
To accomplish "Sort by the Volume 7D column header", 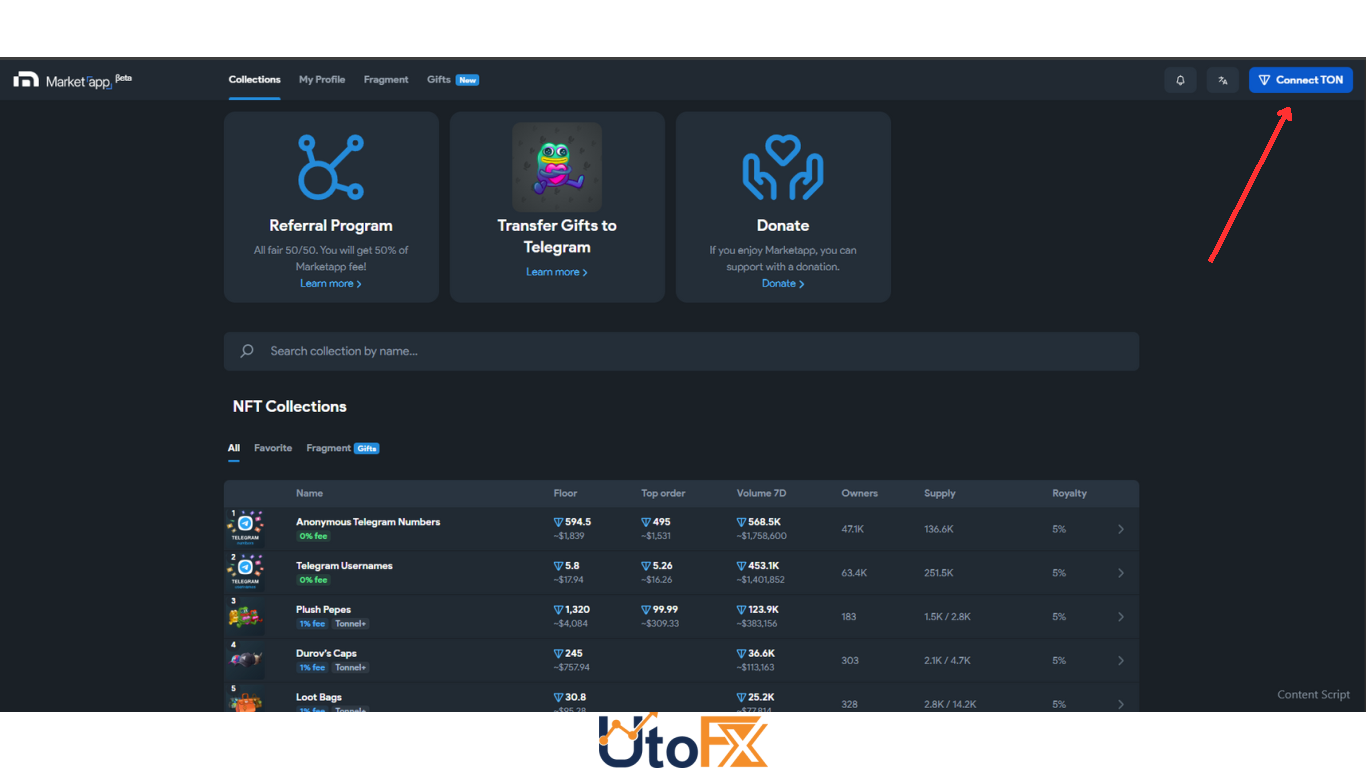I will pyautogui.click(x=761, y=493).
